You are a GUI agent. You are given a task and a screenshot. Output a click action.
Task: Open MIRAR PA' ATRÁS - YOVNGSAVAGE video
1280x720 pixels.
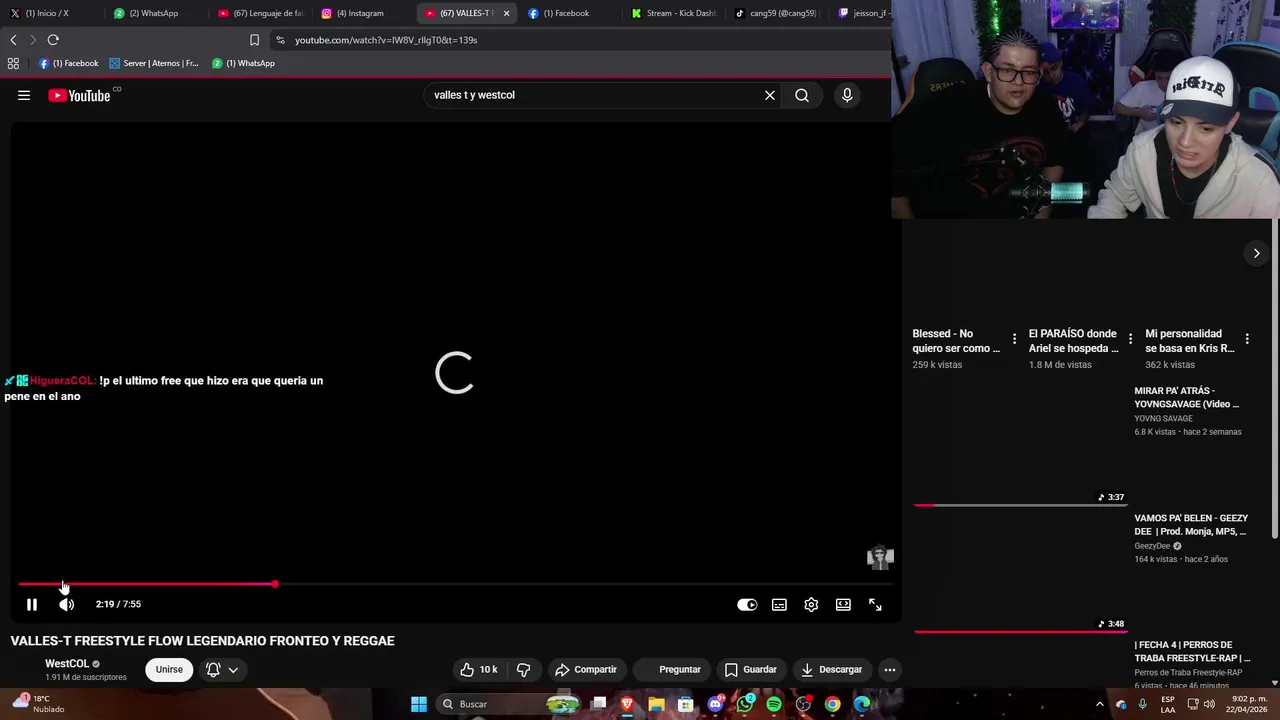(x=1187, y=397)
